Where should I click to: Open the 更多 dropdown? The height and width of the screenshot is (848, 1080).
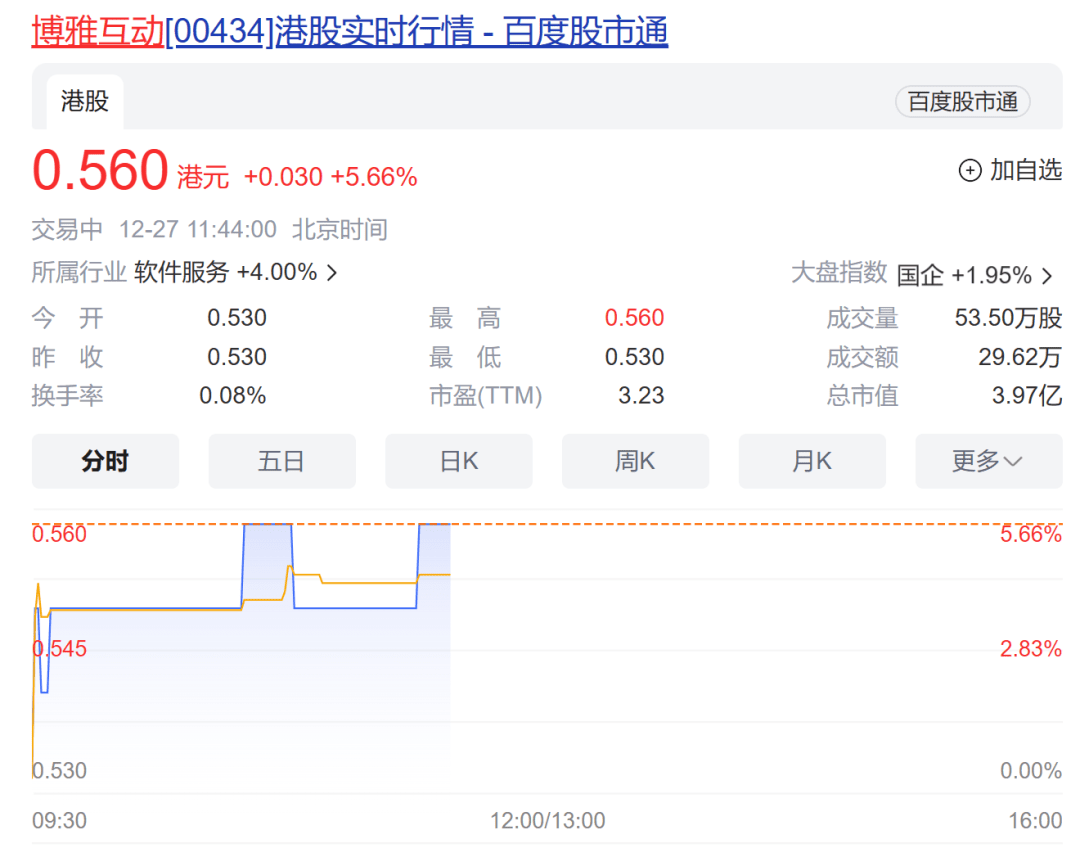click(988, 461)
